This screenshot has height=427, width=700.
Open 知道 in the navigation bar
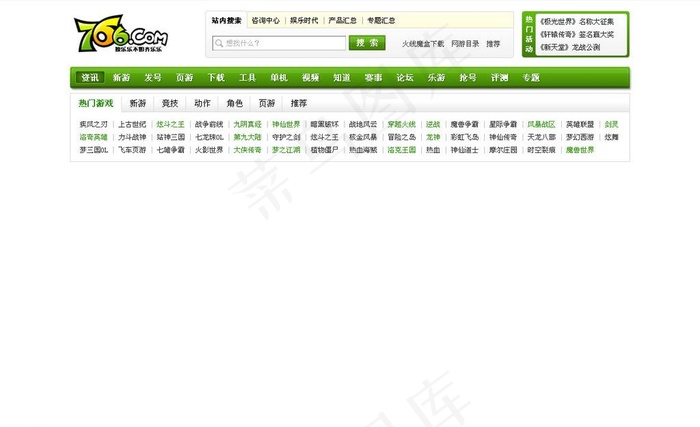click(342, 78)
